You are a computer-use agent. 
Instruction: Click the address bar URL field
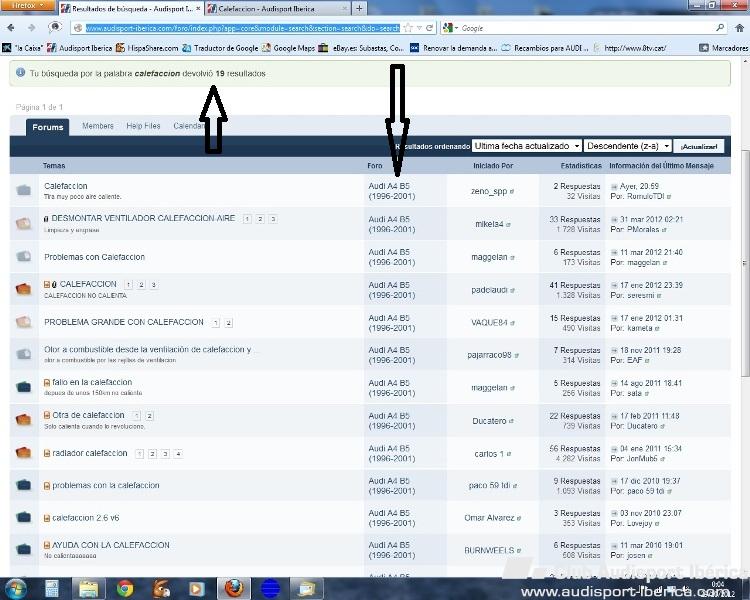[x=243, y=28]
